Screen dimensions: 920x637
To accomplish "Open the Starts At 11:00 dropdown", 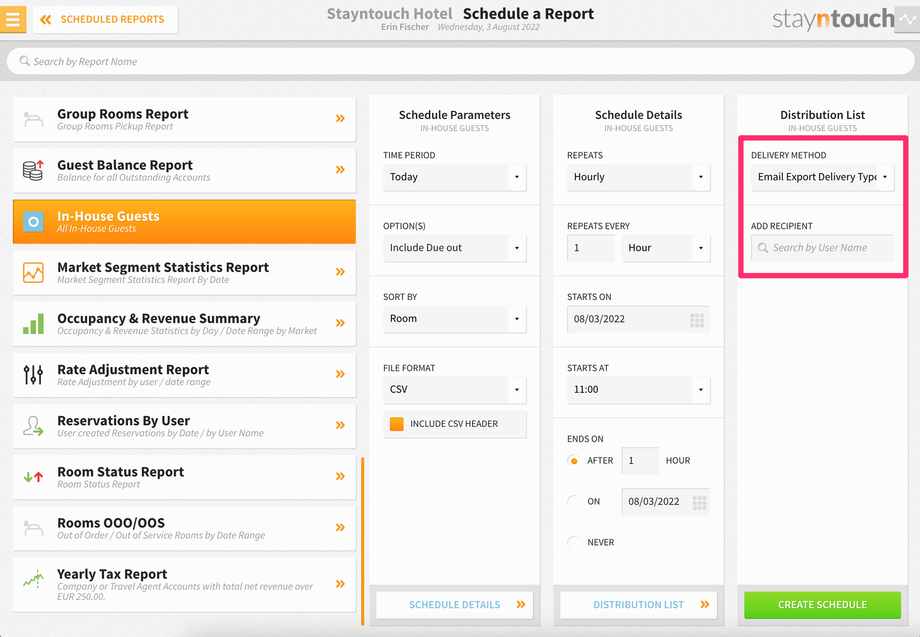I will pos(638,390).
